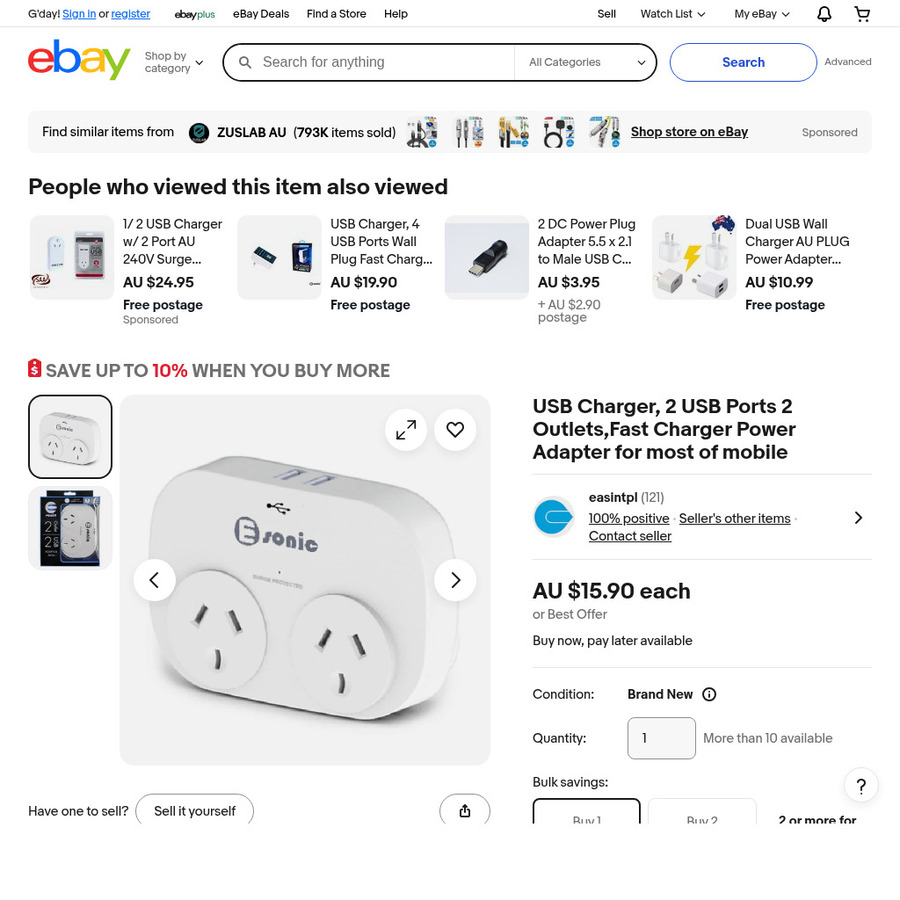Image resolution: width=900 pixels, height=900 pixels.
Task: Select the packaged charger thumbnail image
Action: point(70,528)
